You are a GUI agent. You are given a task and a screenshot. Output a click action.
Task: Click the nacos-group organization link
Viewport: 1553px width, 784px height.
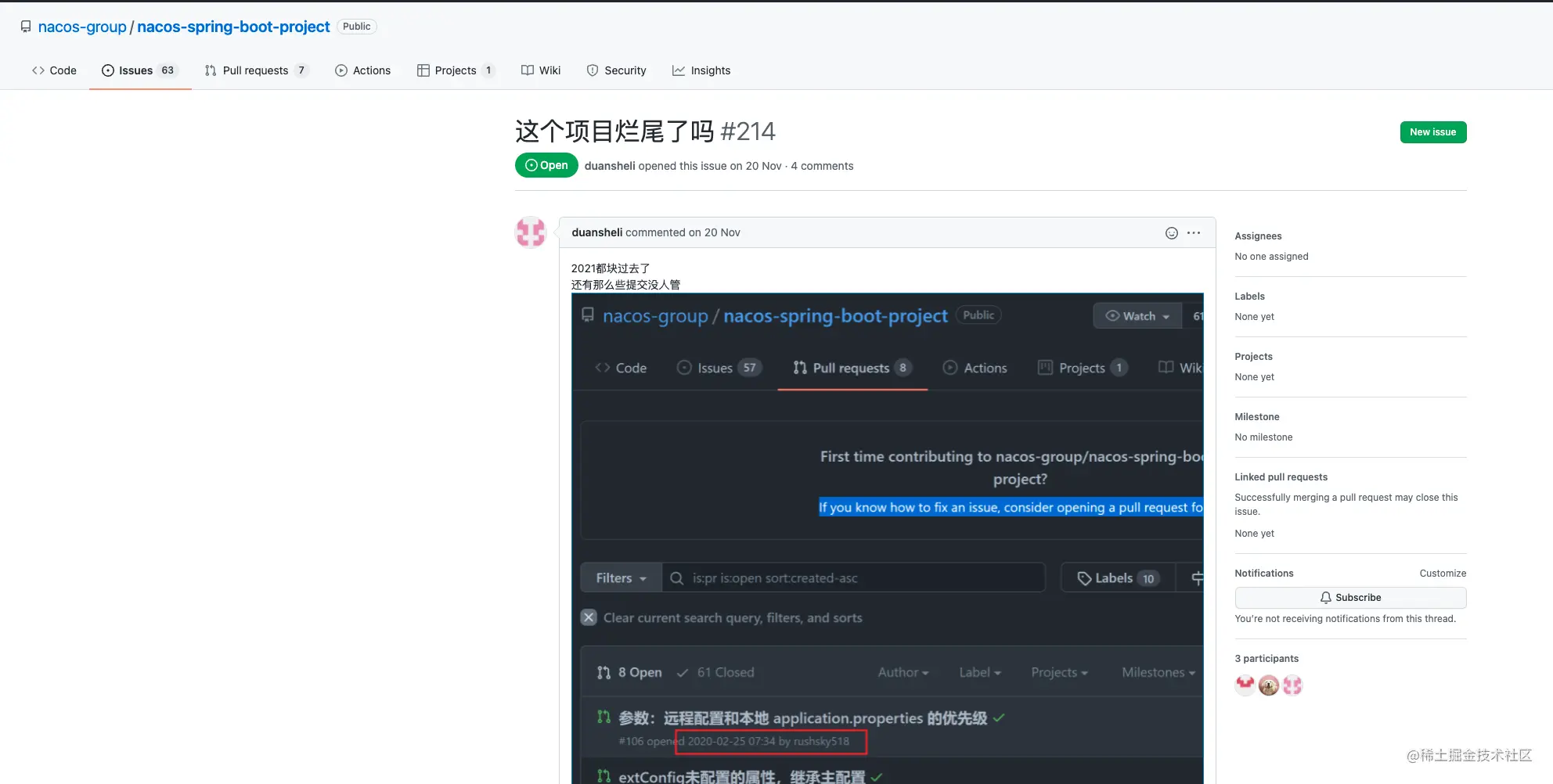(82, 27)
